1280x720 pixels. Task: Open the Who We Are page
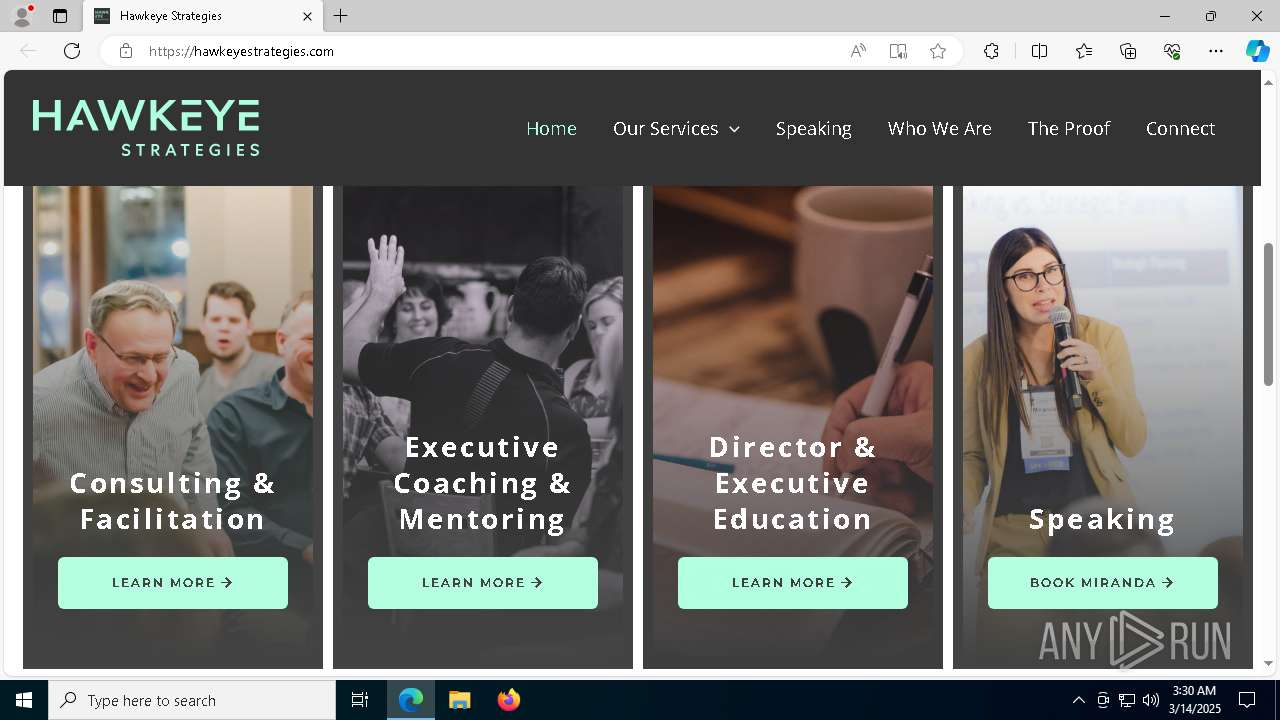[x=939, y=128]
